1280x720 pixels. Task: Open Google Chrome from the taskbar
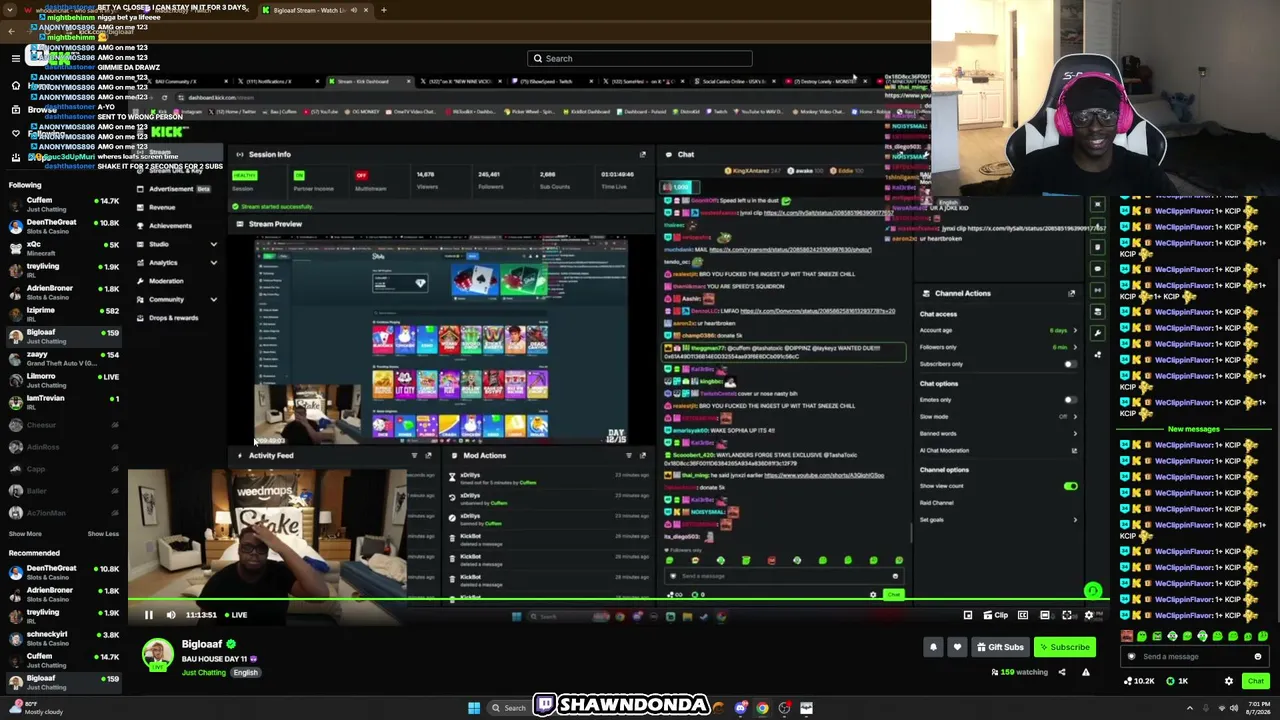[762, 708]
